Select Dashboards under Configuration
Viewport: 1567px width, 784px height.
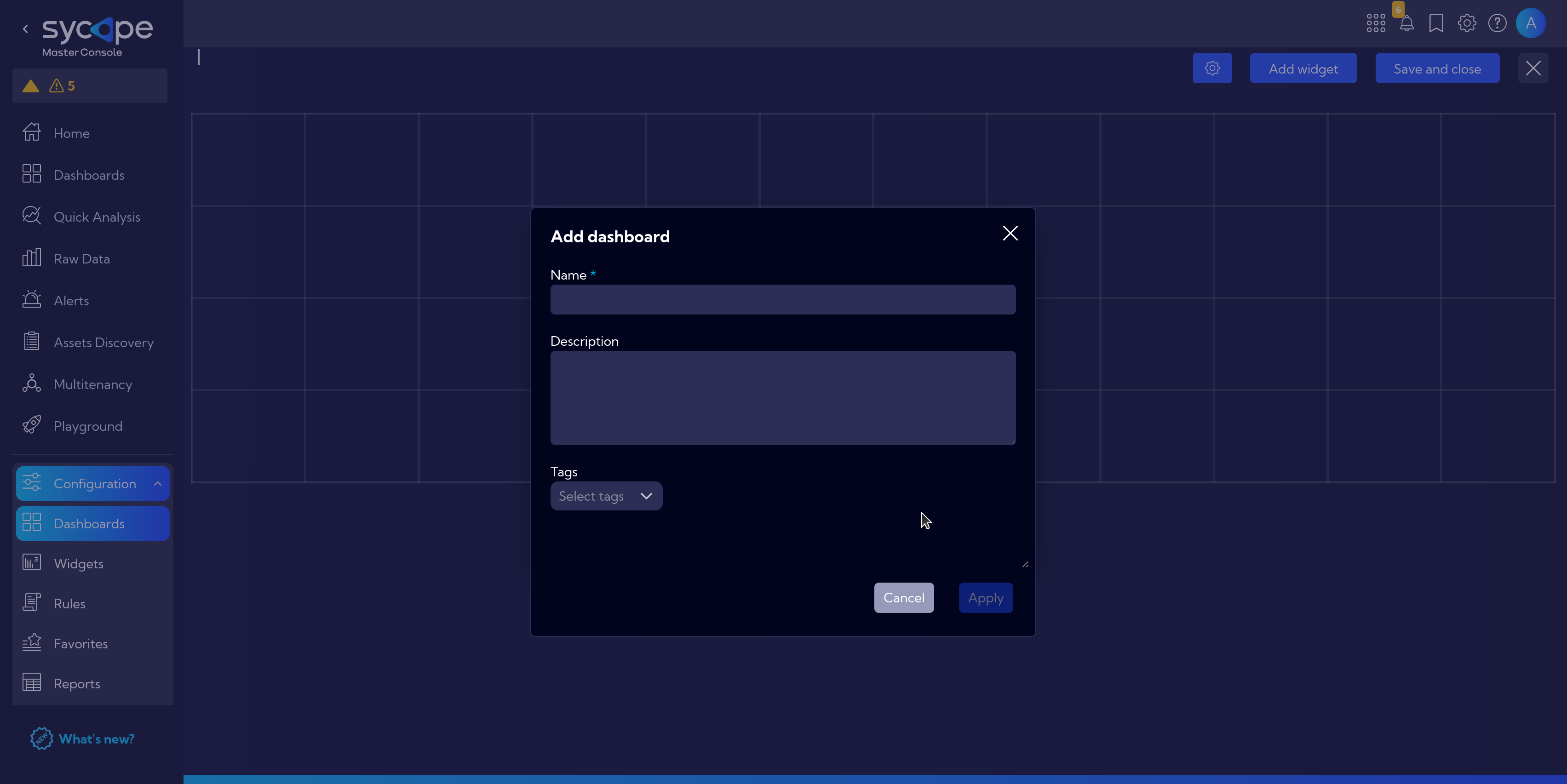coord(92,524)
